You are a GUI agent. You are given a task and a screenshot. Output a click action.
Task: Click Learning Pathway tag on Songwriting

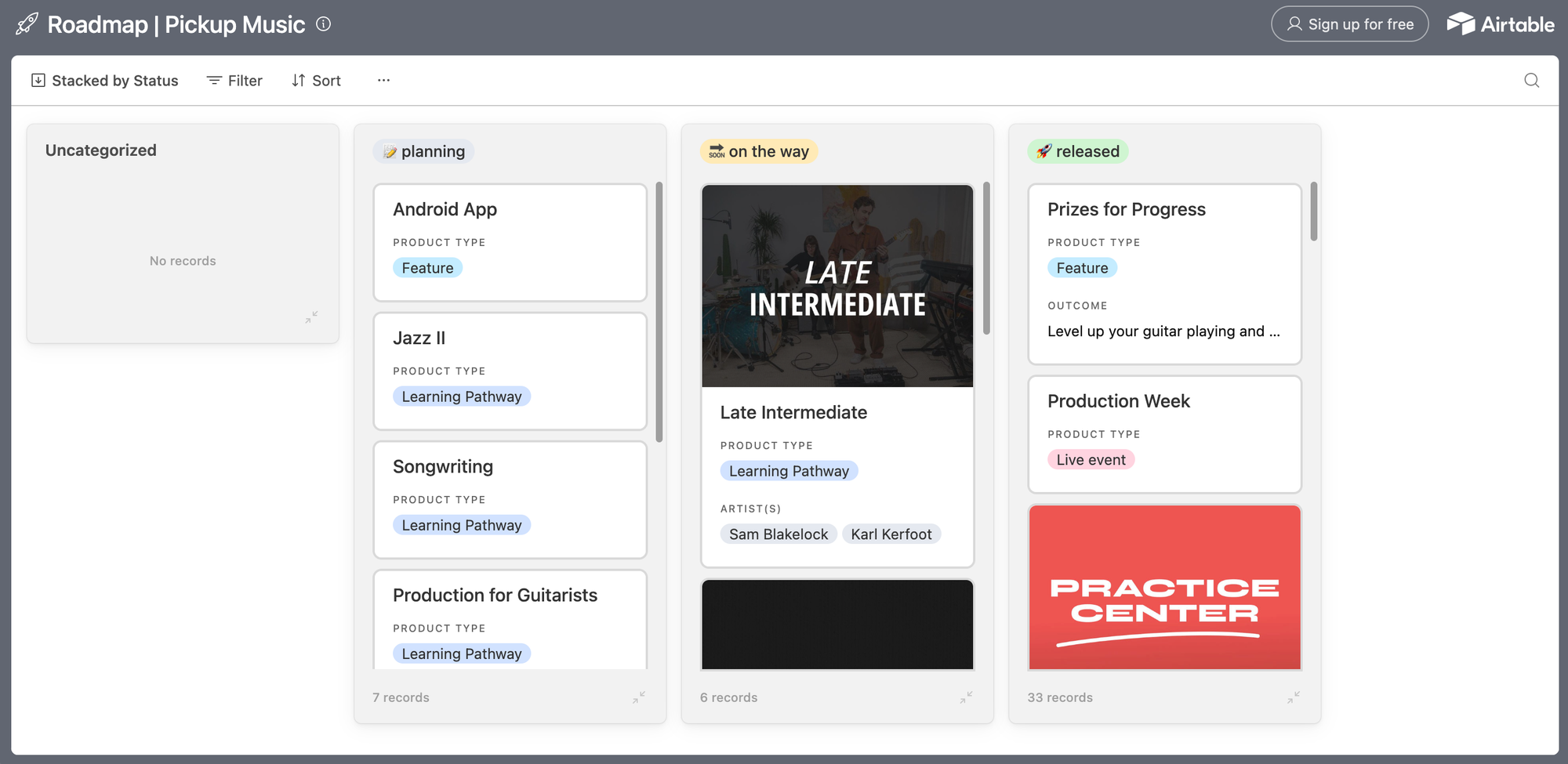[x=462, y=525]
